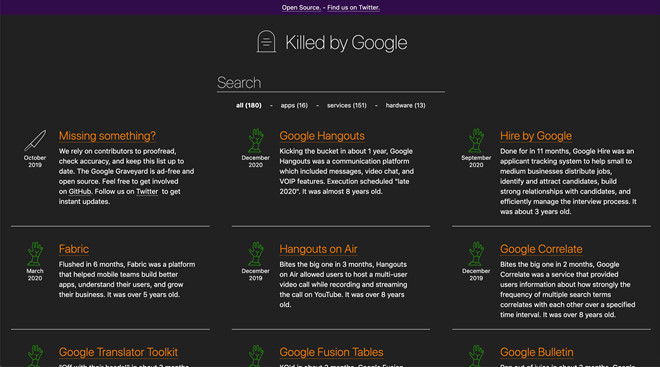Open the Google Bulletin heading link
660x367 pixels.
point(537,352)
